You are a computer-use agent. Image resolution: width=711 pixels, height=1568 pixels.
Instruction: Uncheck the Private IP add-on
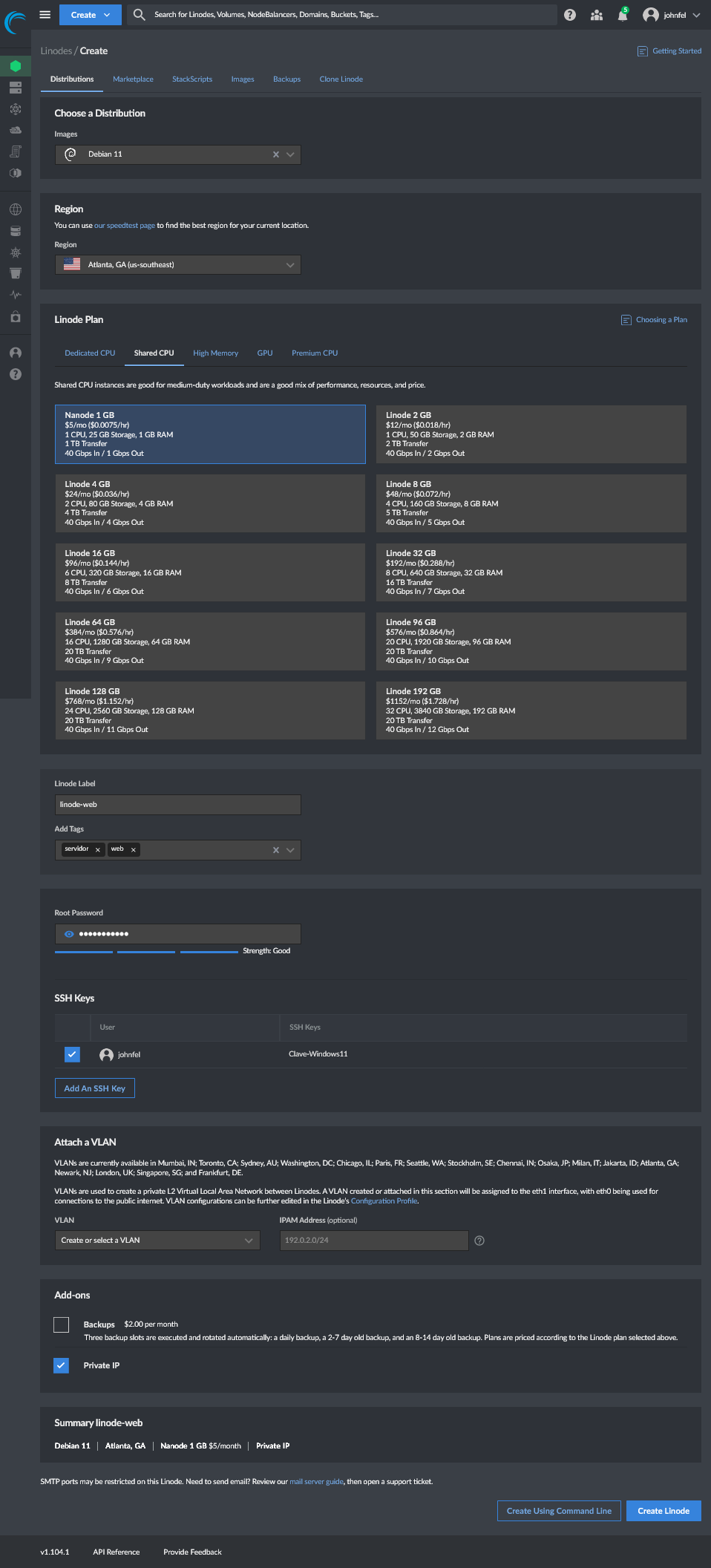click(62, 1365)
